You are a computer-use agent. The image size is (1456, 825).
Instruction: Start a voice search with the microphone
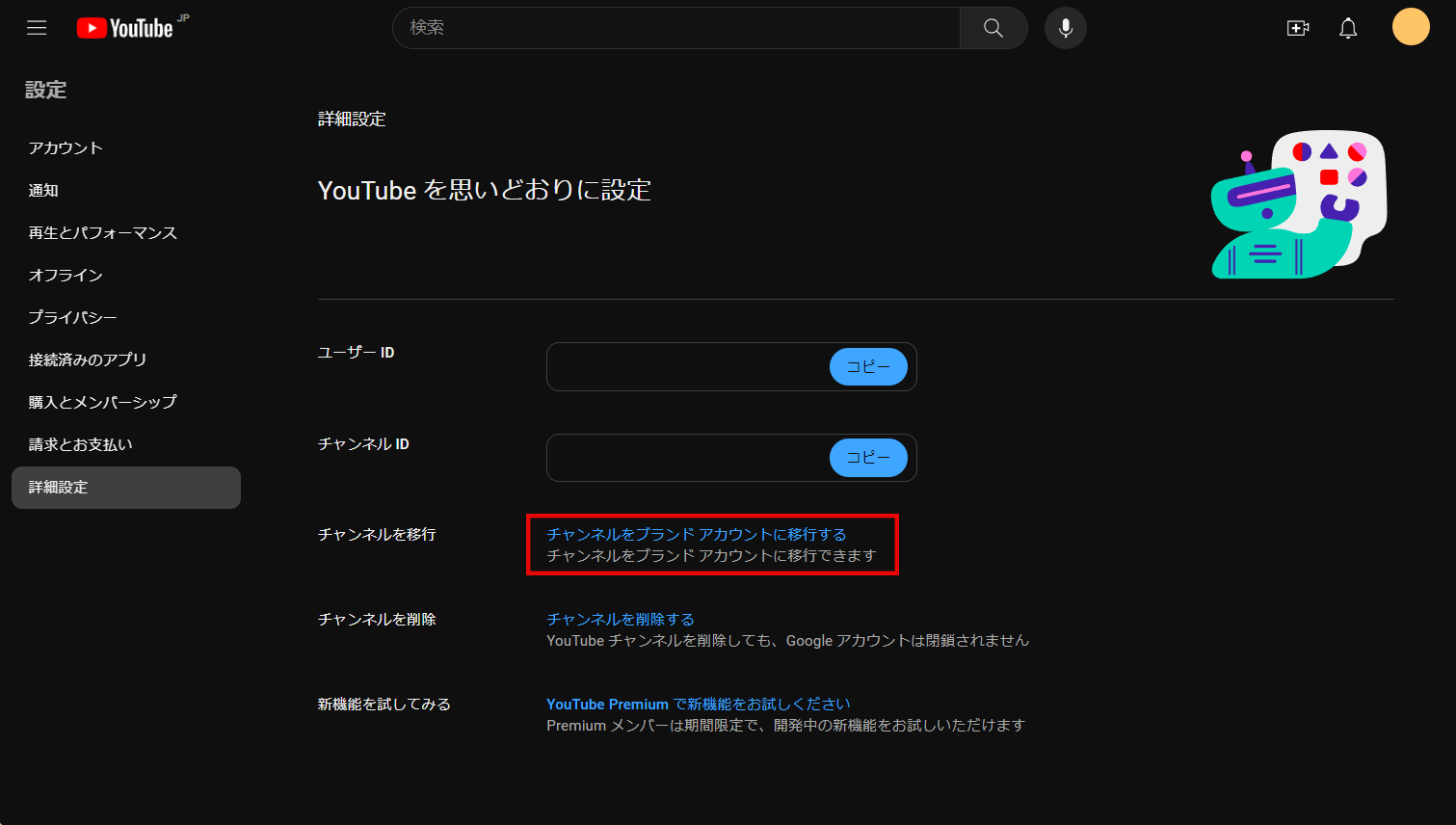(x=1065, y=27)
